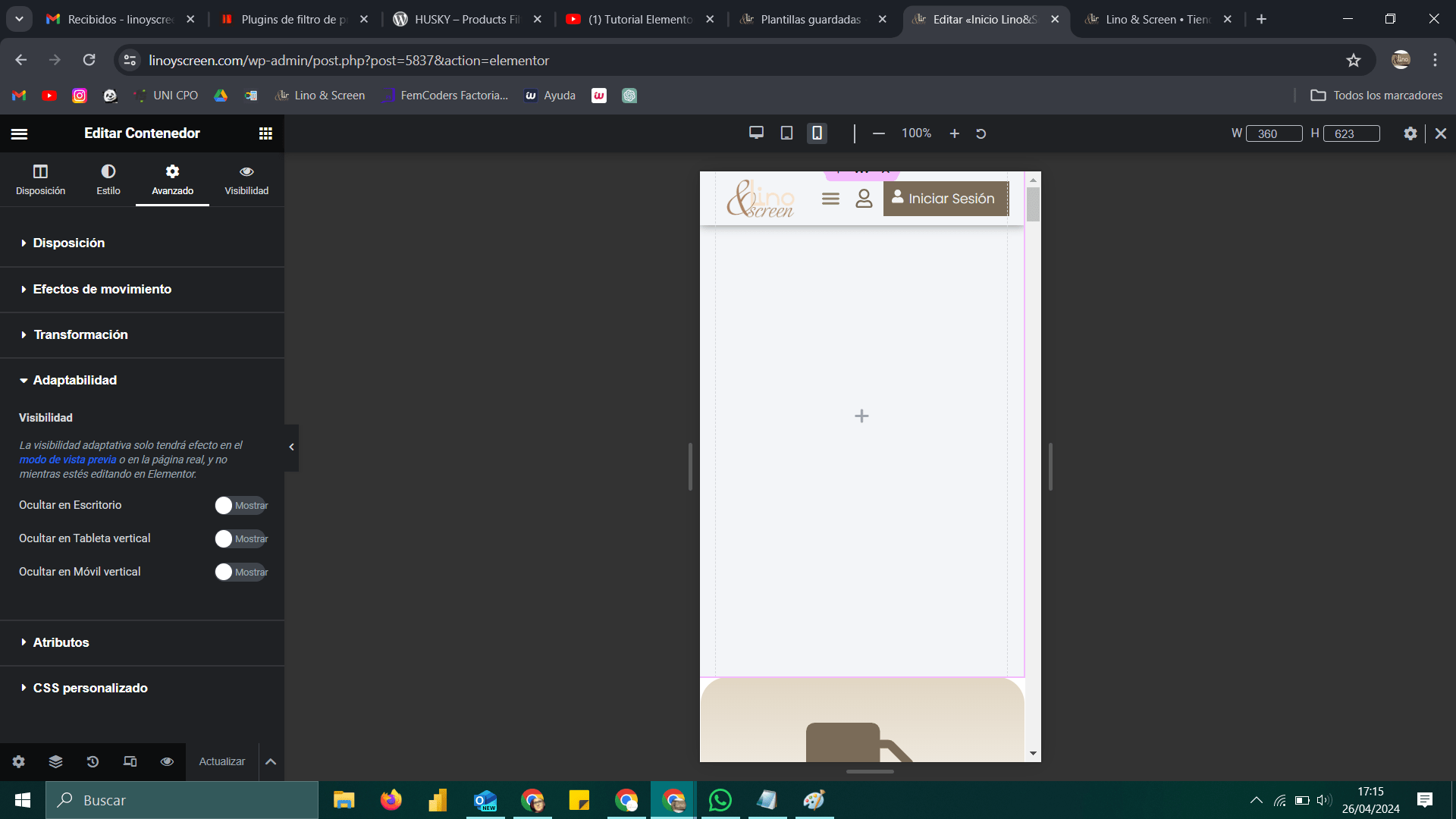The image size is (1456, 819).
Task: Close the responsive mode bar
Action: click(1441, 133)
